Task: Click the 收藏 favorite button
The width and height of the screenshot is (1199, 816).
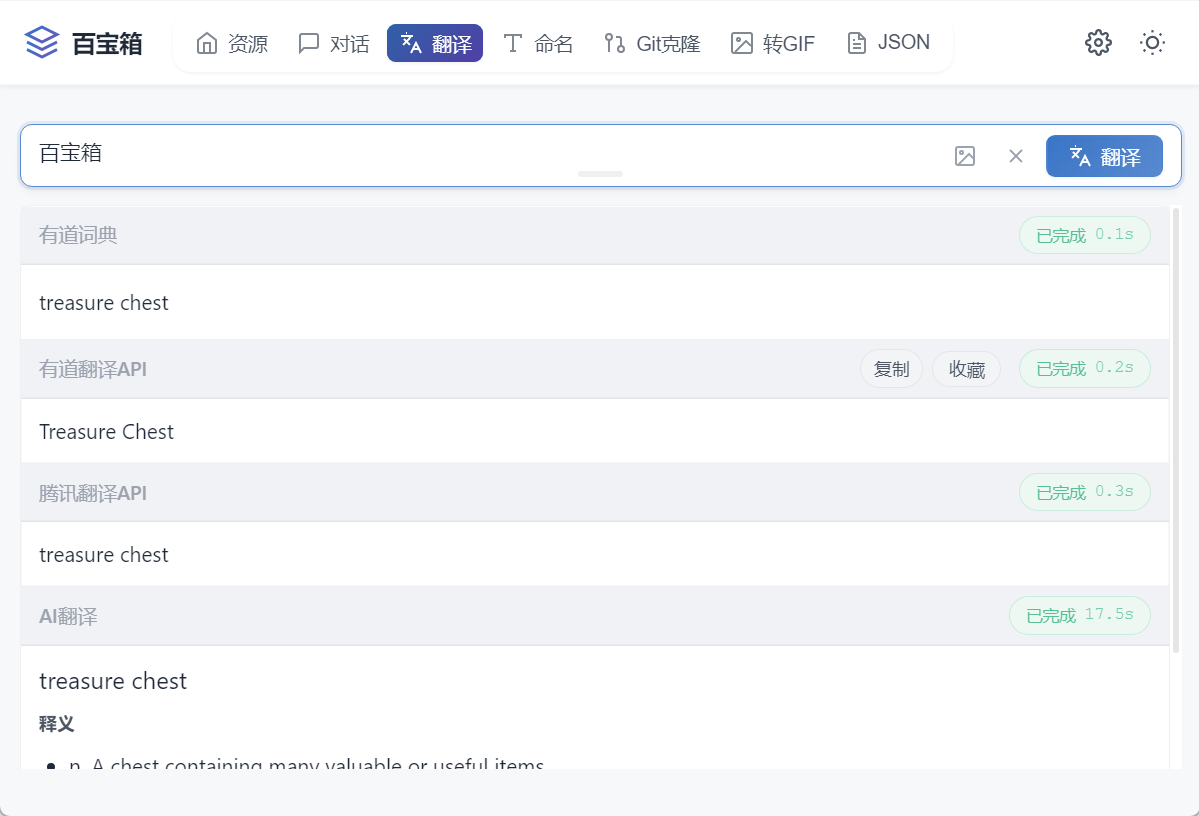Action: [x=966, y=369]
